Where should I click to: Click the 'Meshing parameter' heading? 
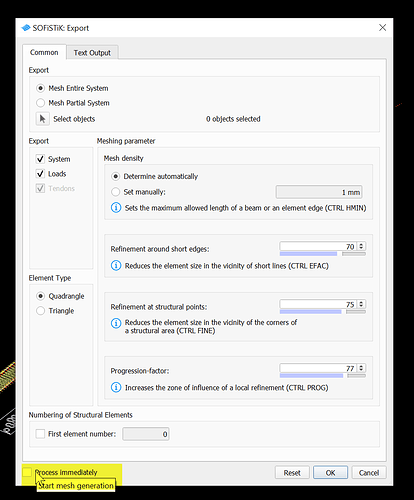point(126,141)
